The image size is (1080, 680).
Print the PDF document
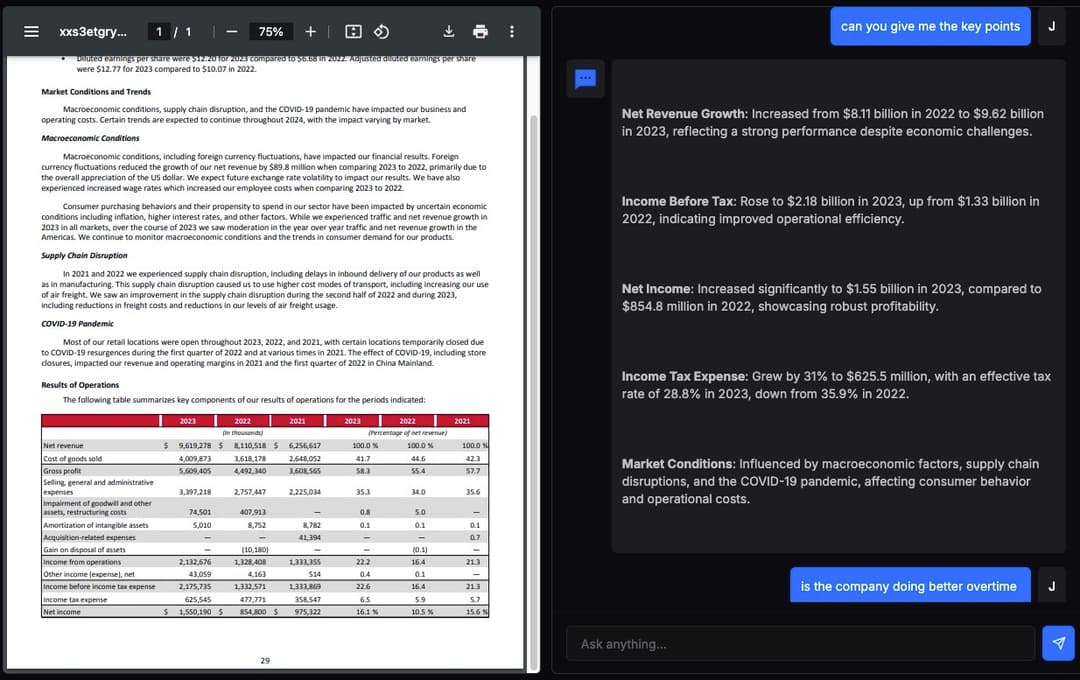tap(480, 31)
